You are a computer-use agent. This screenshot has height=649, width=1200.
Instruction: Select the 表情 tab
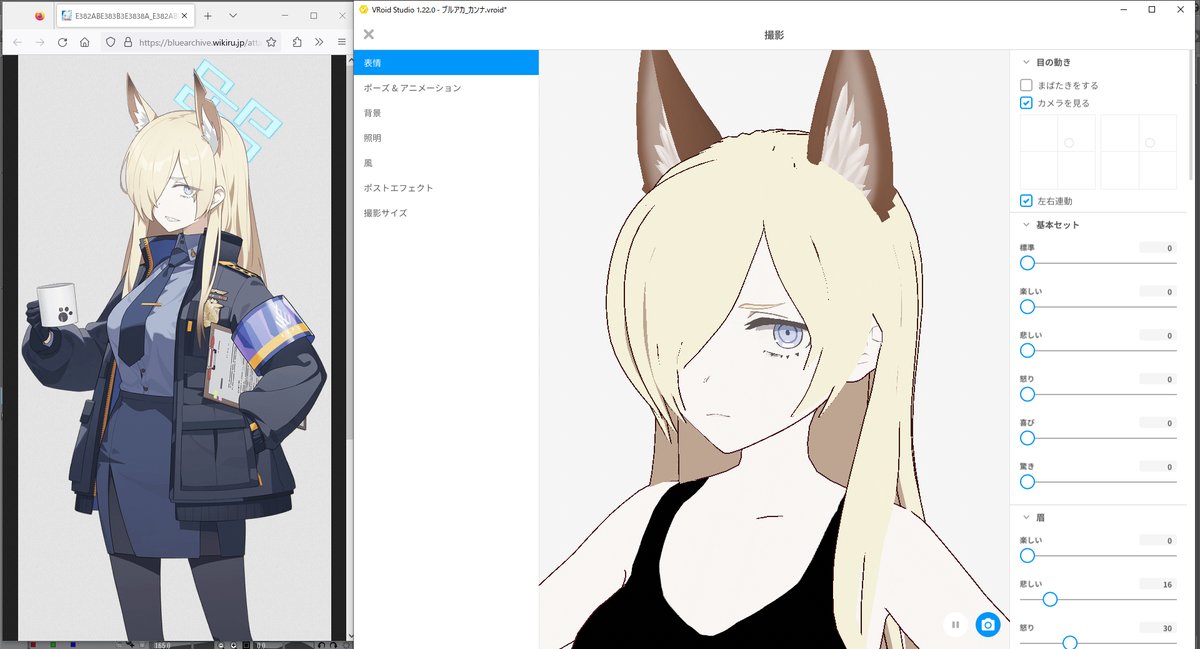(446, 62)
